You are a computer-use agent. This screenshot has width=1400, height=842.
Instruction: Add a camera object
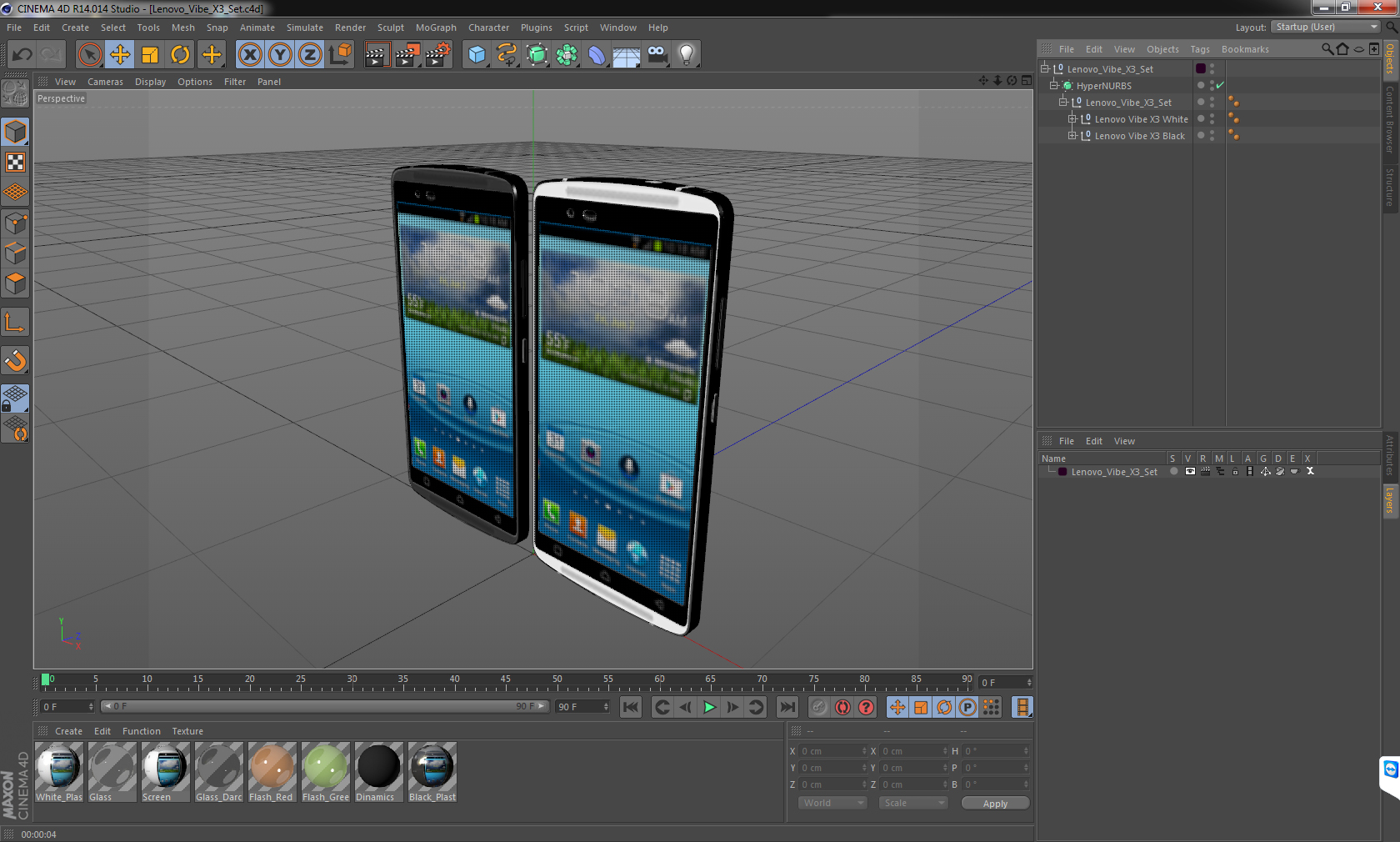[657, 55]
